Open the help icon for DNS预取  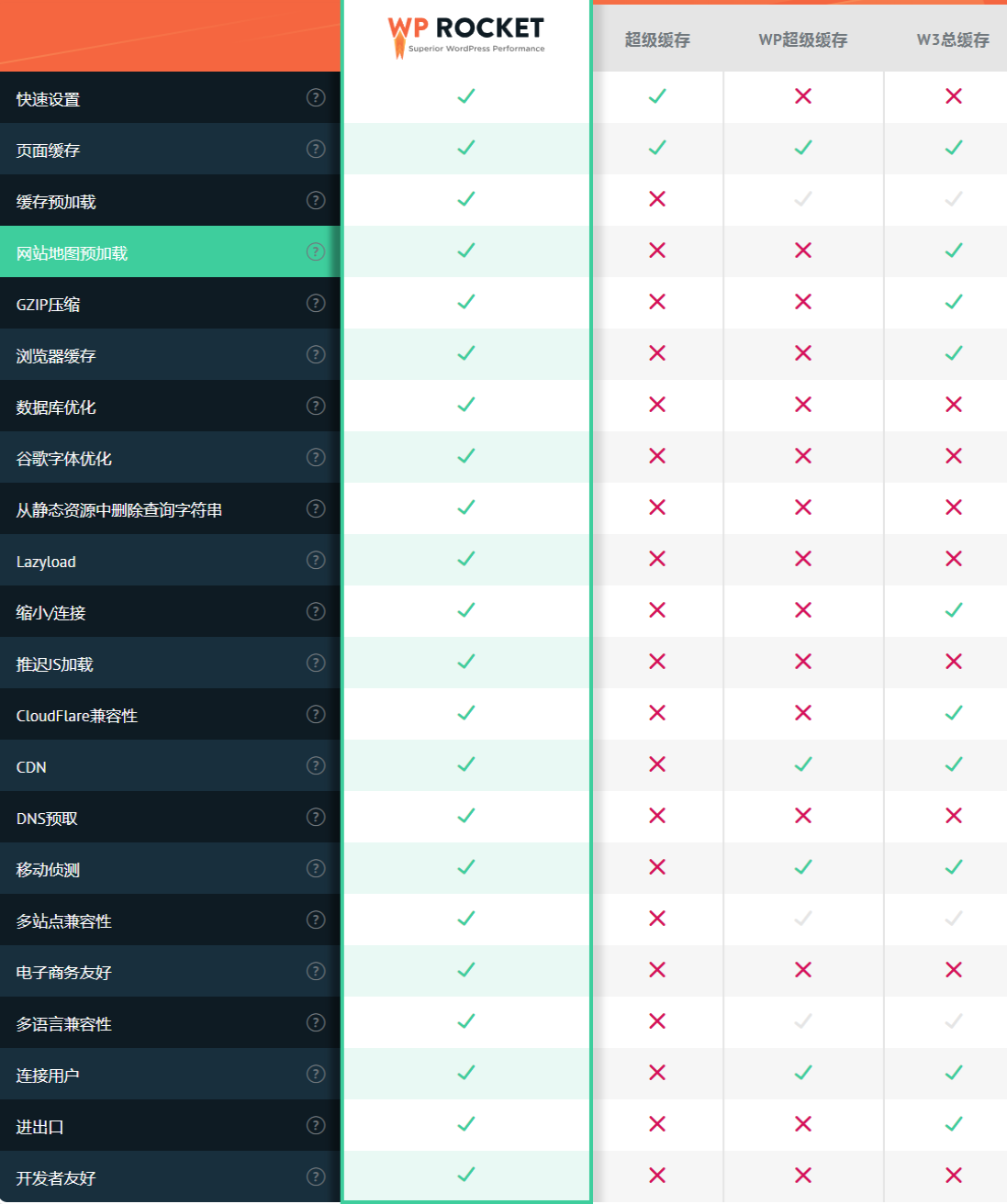click(x=316, y=817)
